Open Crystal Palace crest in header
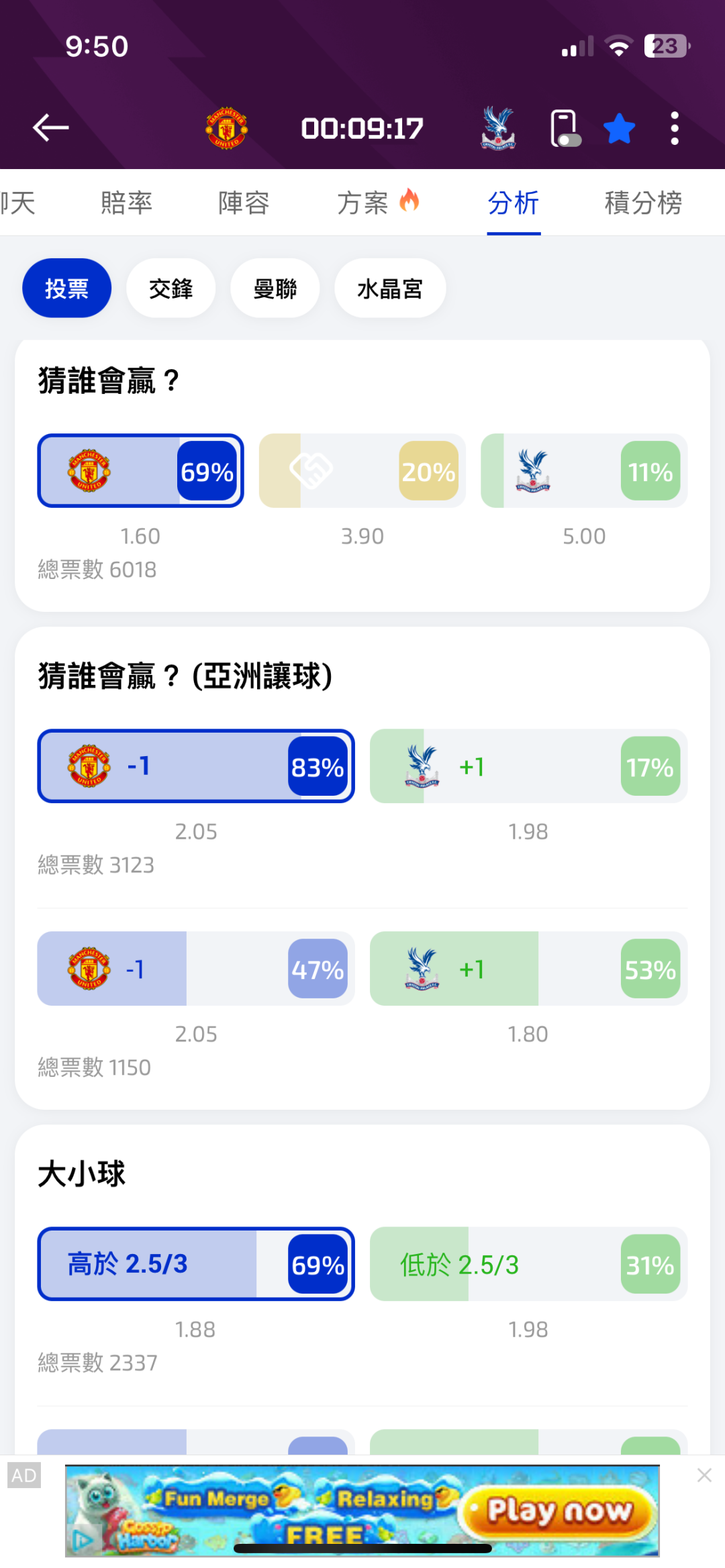Image resolution: width=725 pixels, height=1568 pixels. coord(498,127)
